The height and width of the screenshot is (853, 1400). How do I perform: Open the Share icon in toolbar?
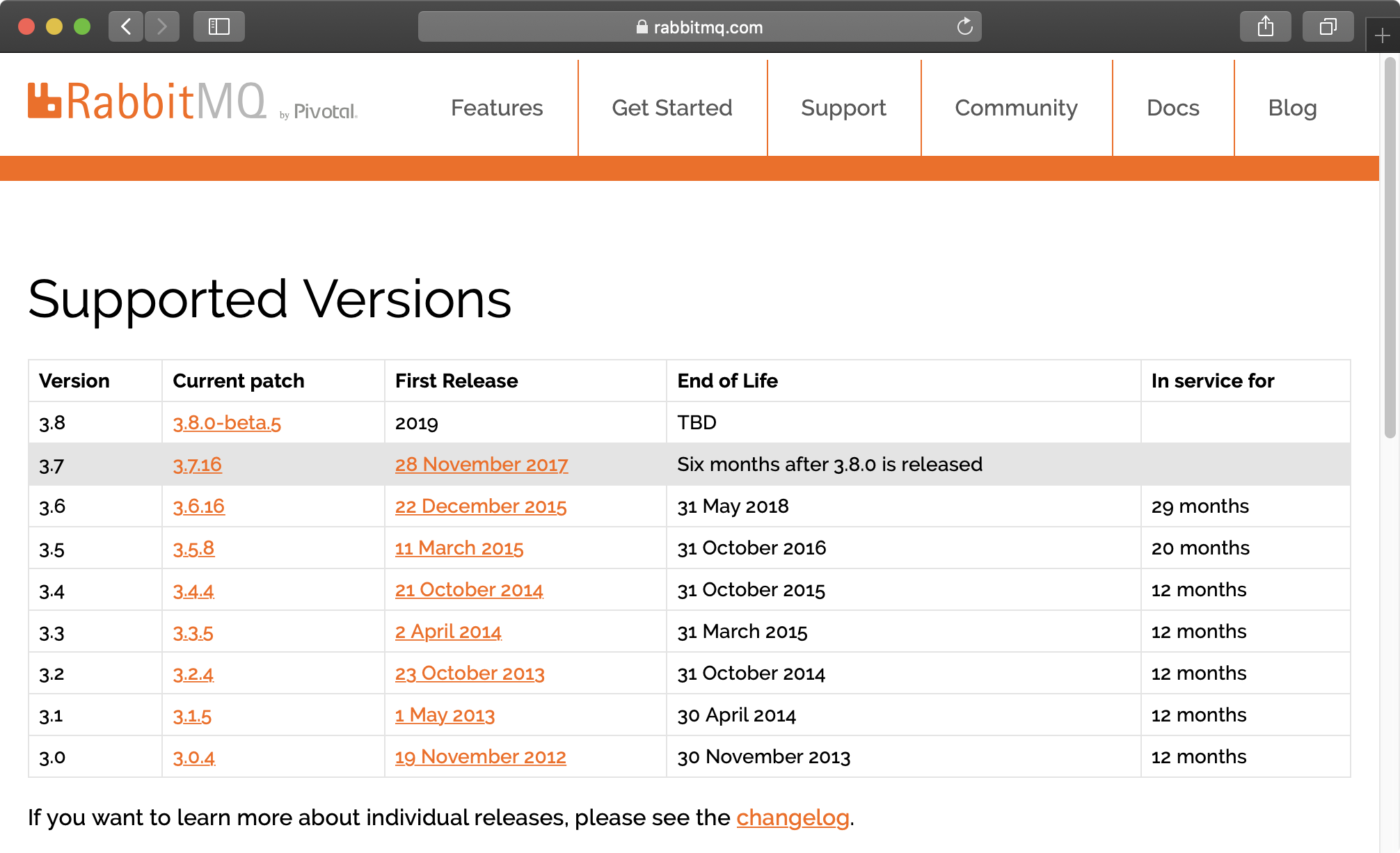[1265, 26]
